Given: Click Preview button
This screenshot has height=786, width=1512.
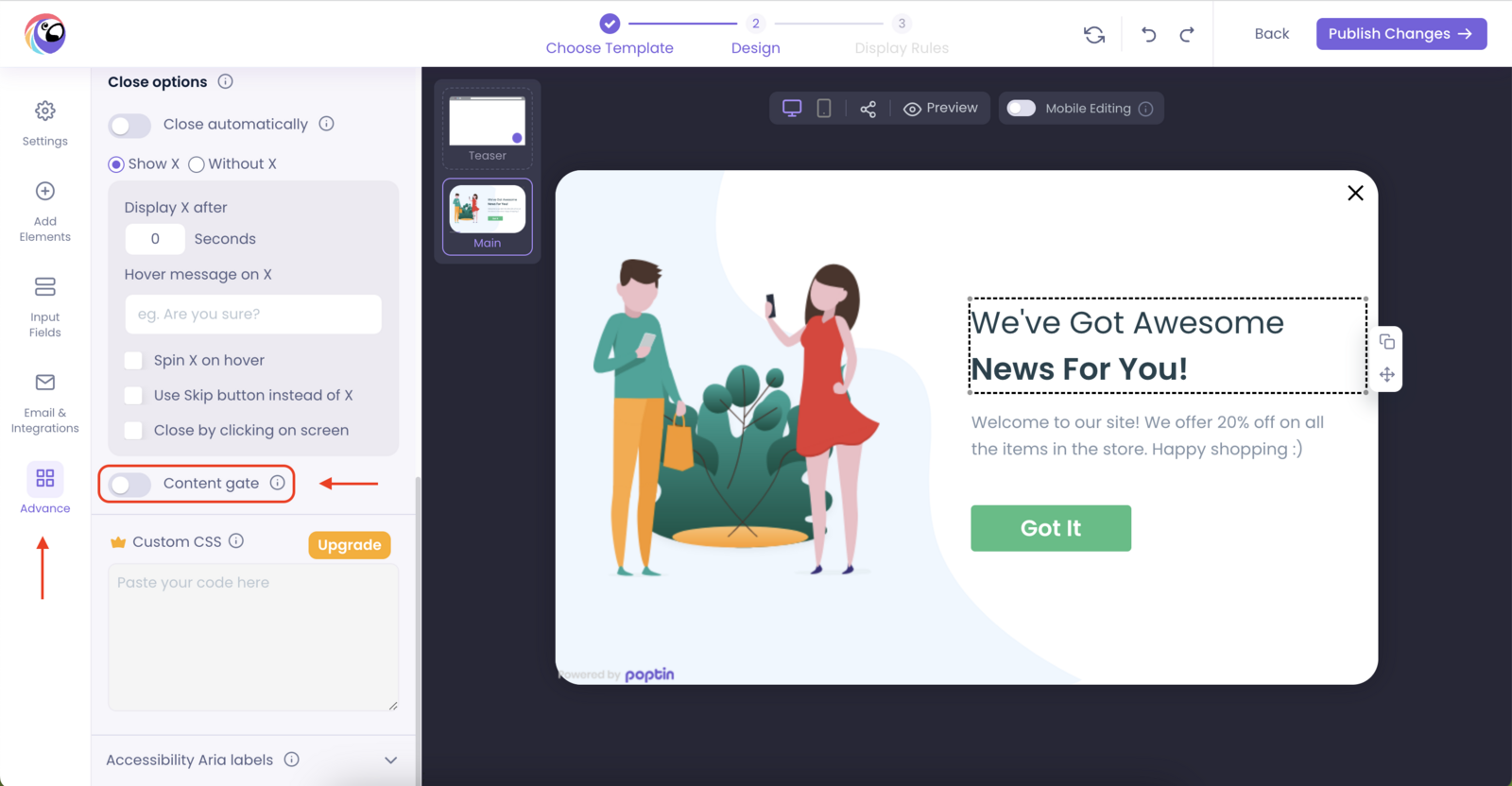Looking at the screenshot, I should click(x=941, y=109).
